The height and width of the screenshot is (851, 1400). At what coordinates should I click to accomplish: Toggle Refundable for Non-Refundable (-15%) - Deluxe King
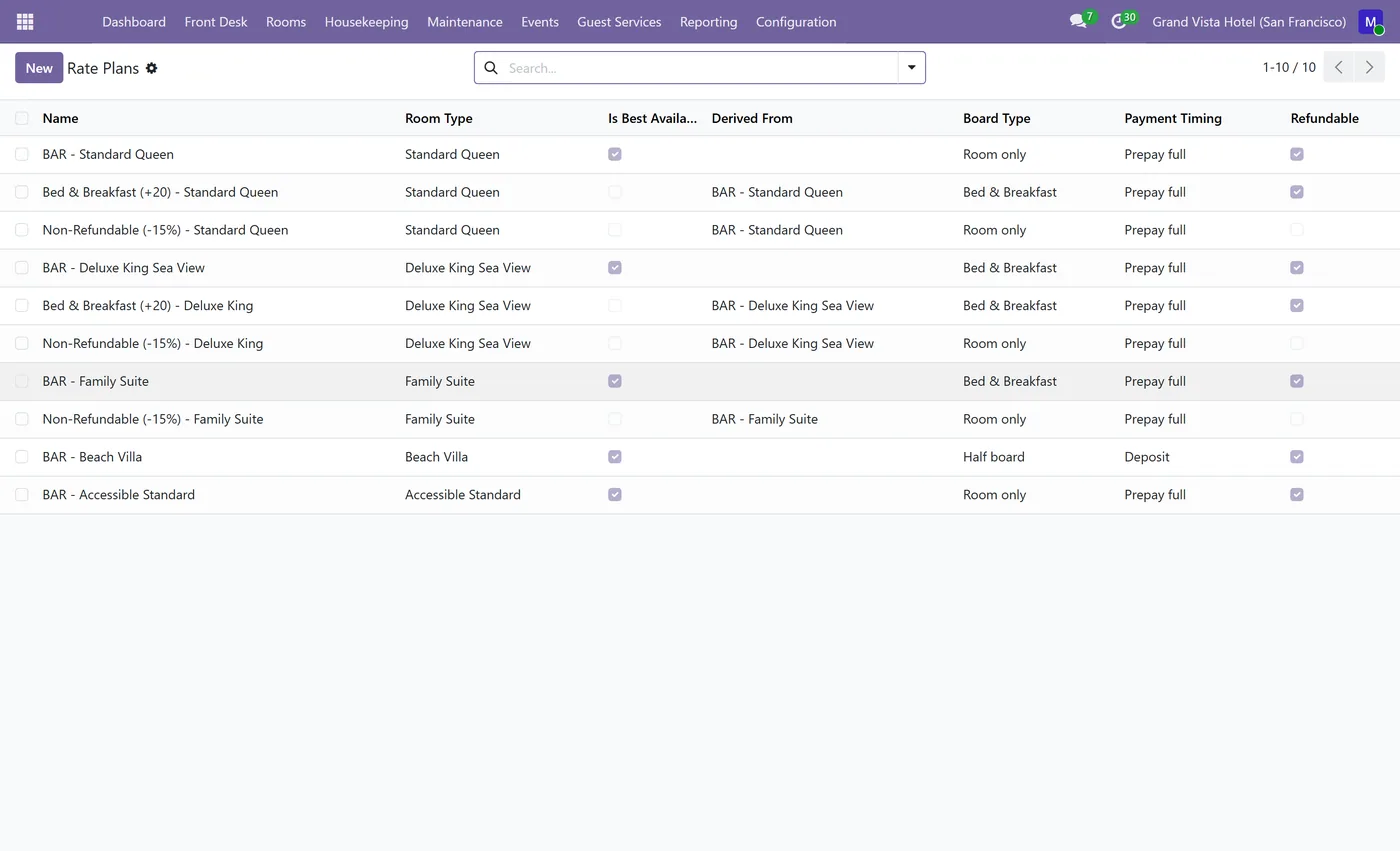pyautogui.click(x=1297, y=343)
